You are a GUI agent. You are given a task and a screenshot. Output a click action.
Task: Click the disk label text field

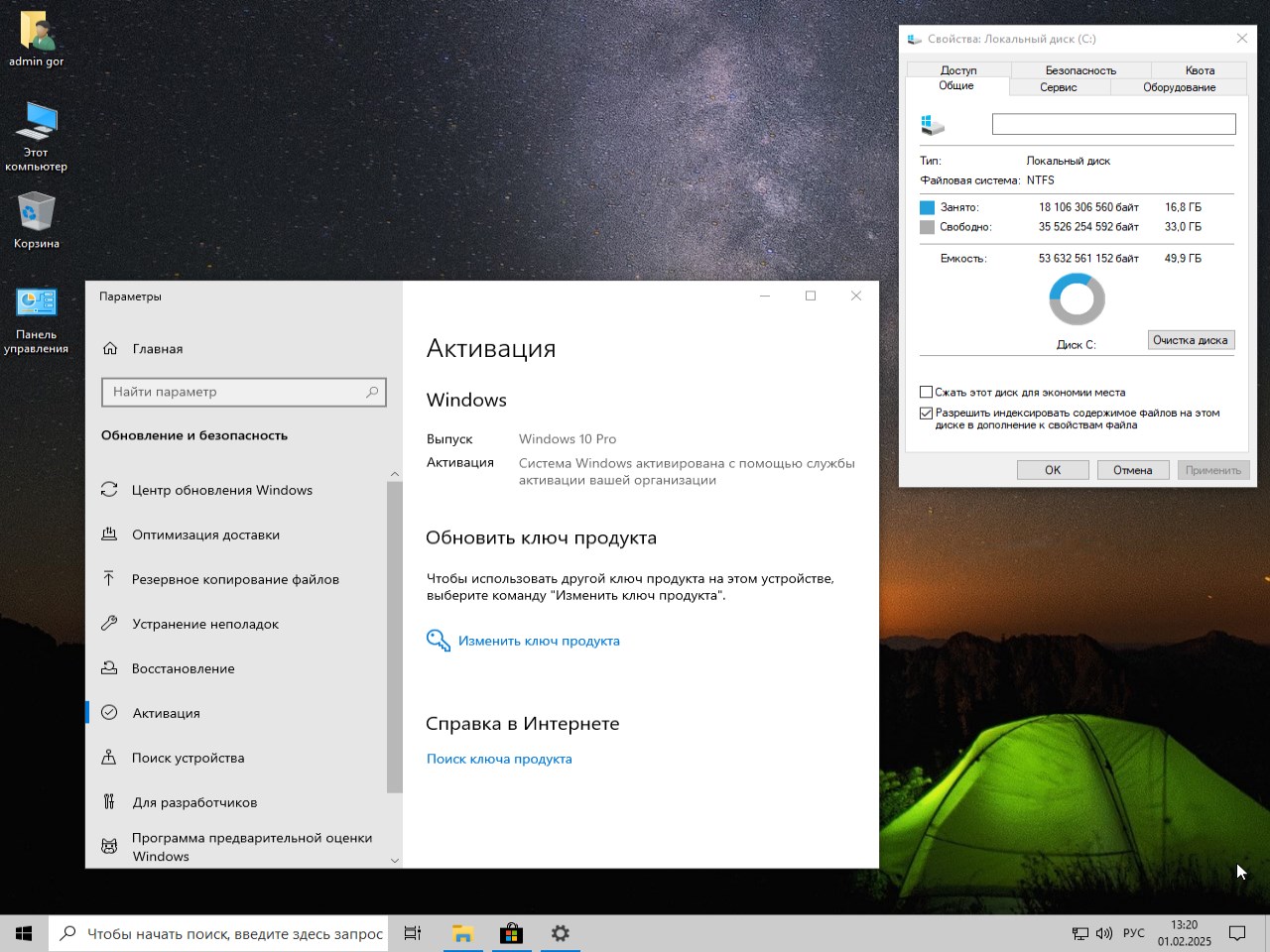tap(1114, 124)
